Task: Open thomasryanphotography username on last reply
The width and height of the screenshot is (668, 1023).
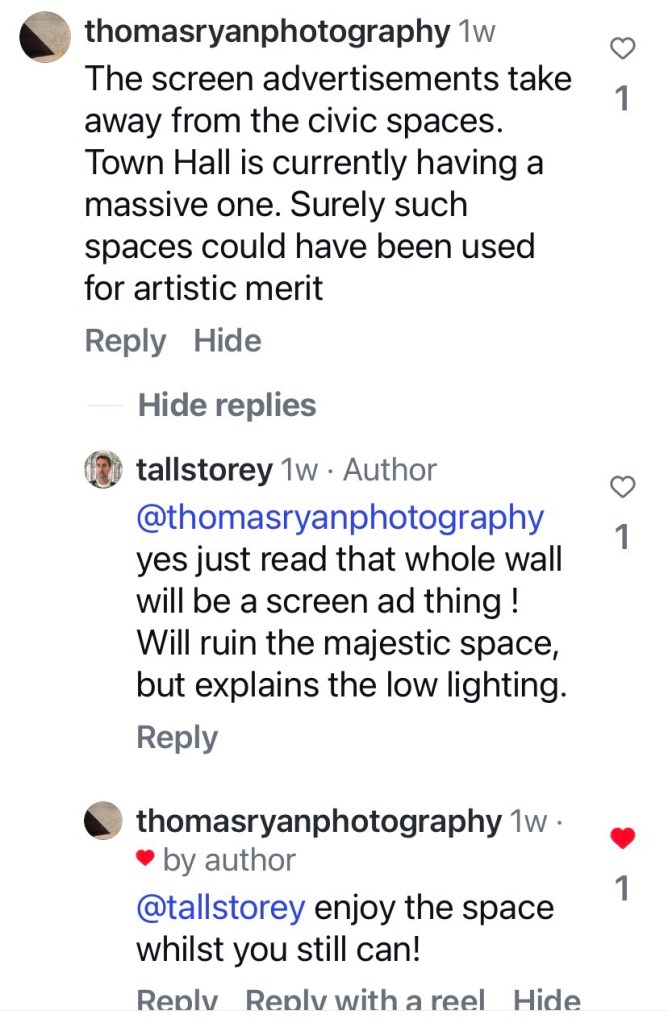Action: (x=318, y=822)
